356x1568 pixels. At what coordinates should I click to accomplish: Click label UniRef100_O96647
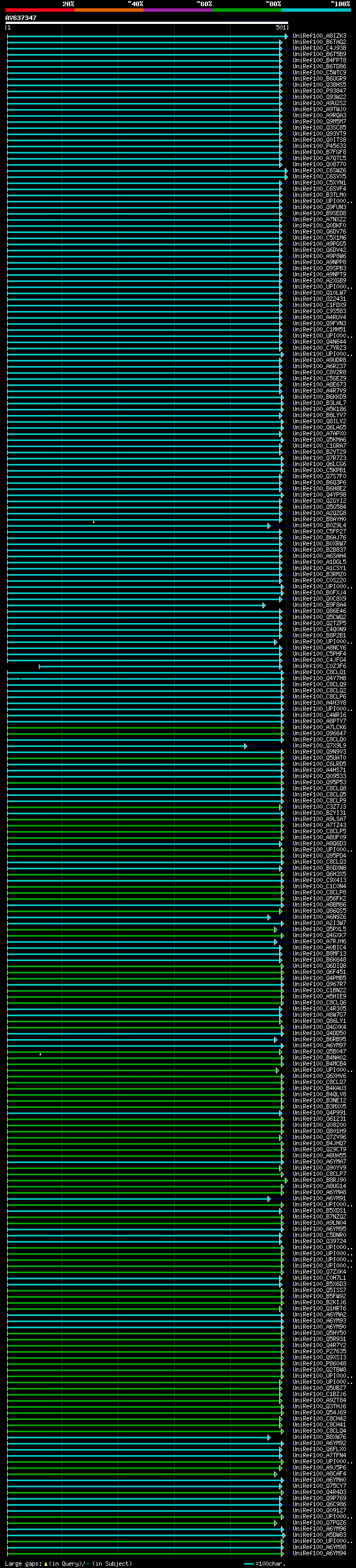click(319, 734)
